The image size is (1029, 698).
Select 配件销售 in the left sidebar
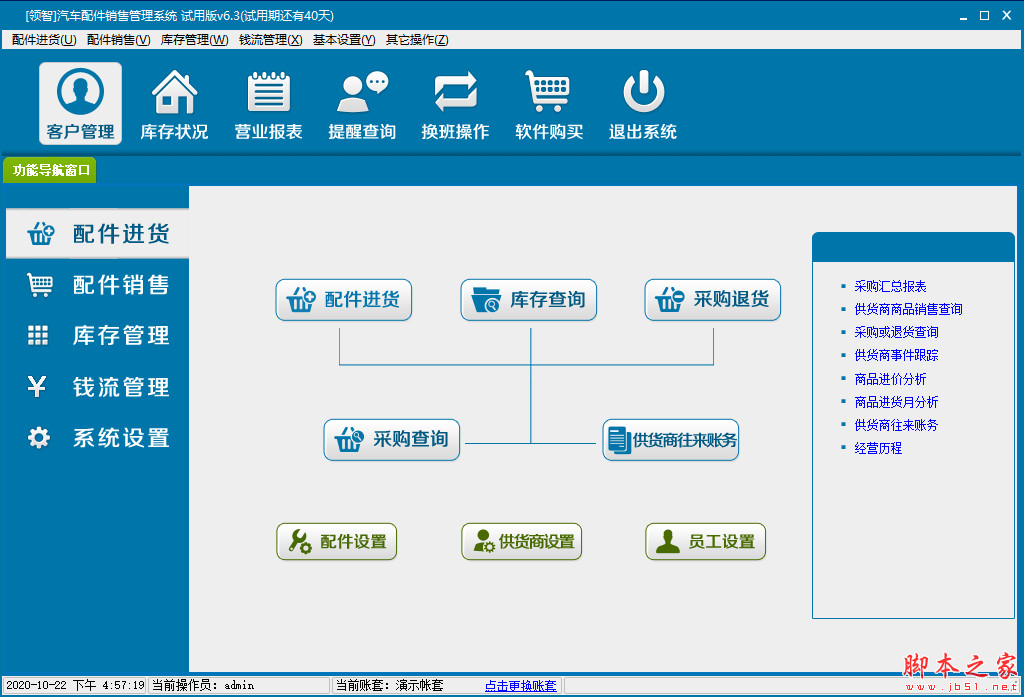(96, 285)
